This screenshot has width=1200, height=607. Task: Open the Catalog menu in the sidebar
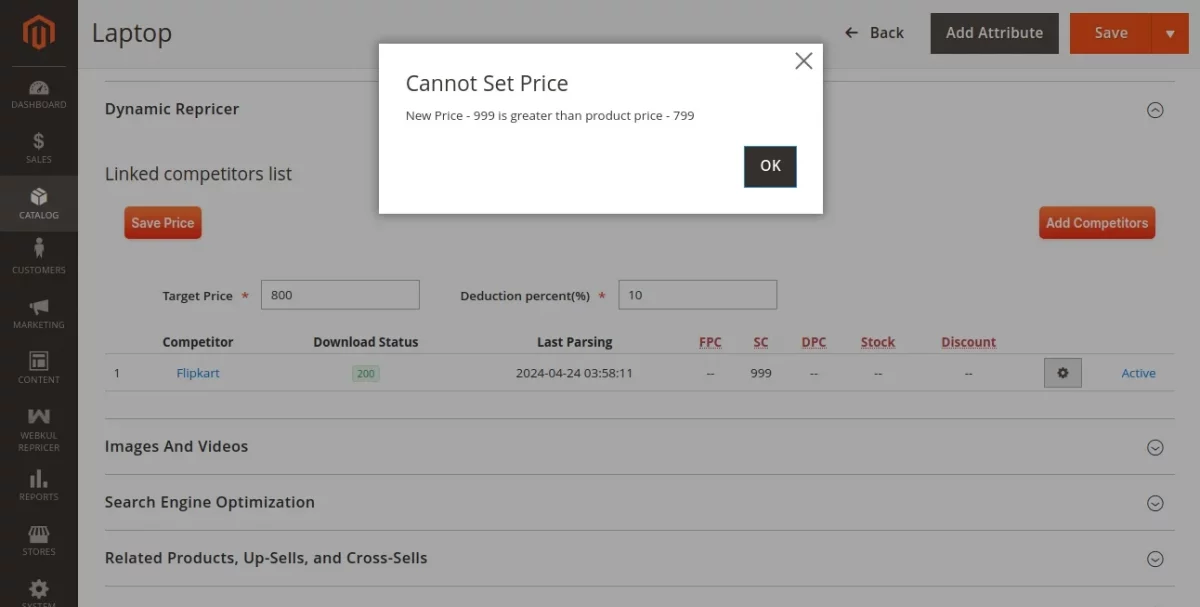point(38,203)
